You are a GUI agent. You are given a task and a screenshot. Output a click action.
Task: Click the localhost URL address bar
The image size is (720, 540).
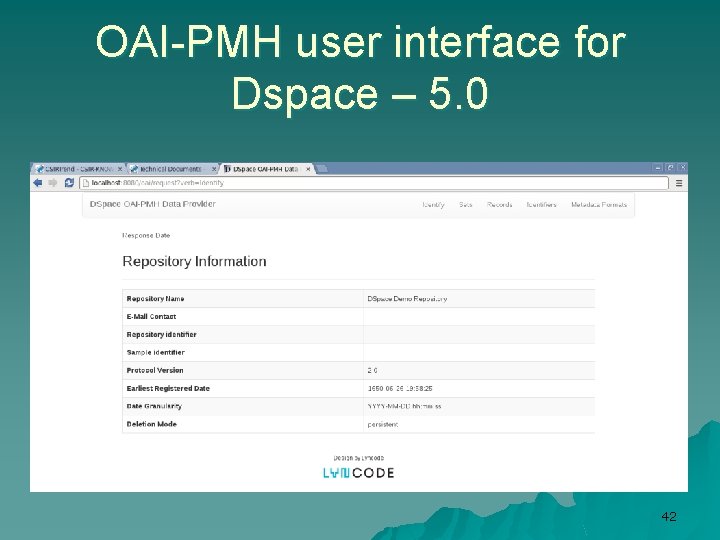click(x=374, y=183)
